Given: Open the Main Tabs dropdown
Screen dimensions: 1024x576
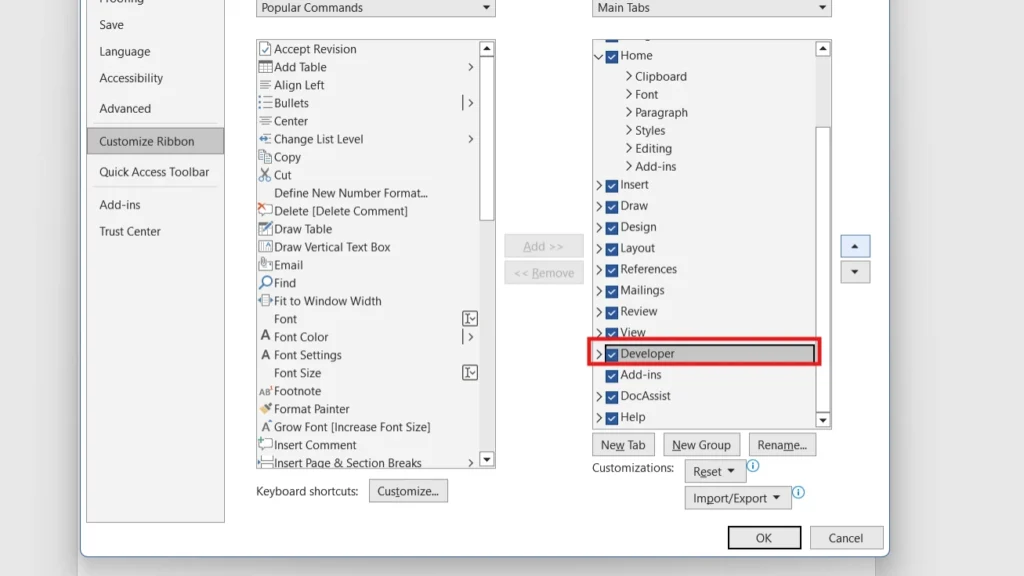Looking at the screenshot, I should 710,8.
